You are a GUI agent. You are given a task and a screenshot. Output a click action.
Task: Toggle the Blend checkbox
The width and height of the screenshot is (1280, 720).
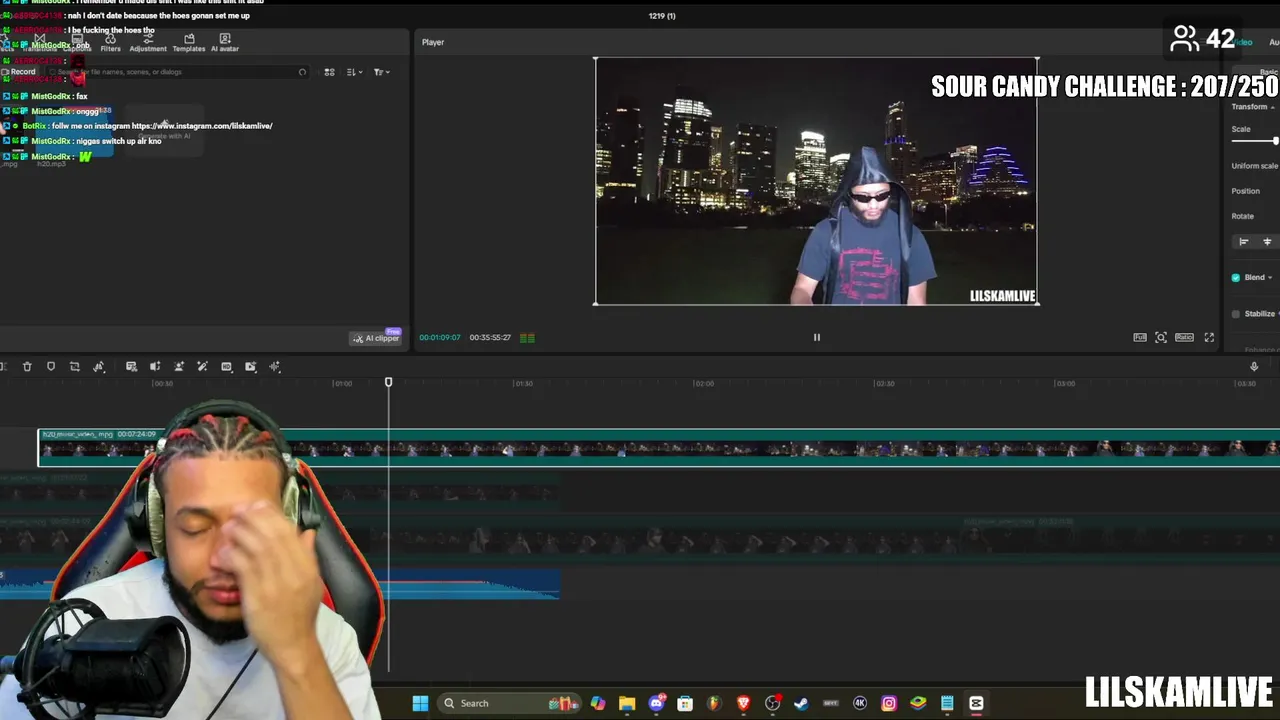1236,278
